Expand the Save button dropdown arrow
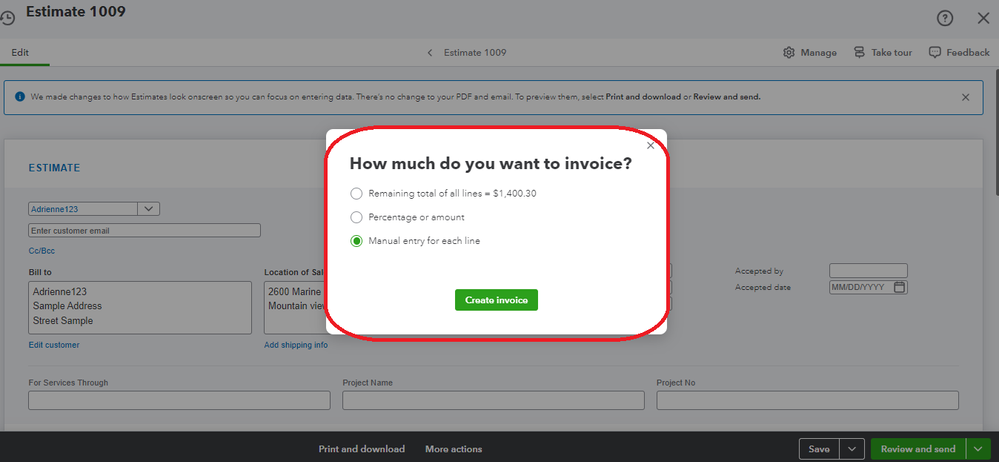This screenshot has height=462, width=999. 852,449
